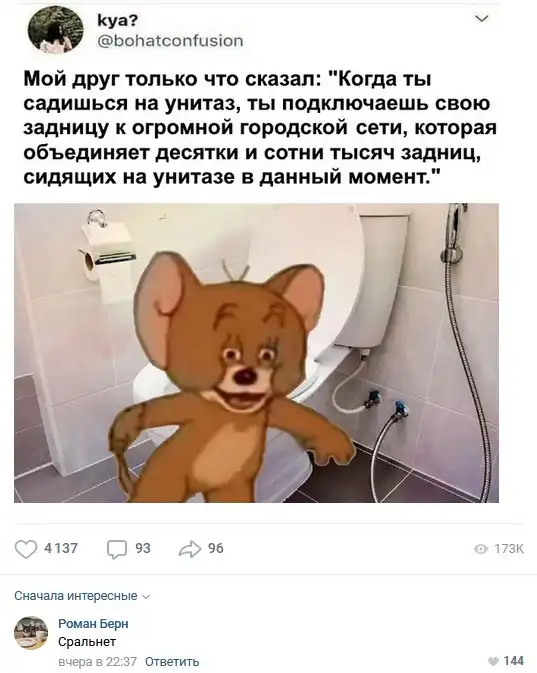Click the comments count 93
537x673 pixels.
(143, 549)
